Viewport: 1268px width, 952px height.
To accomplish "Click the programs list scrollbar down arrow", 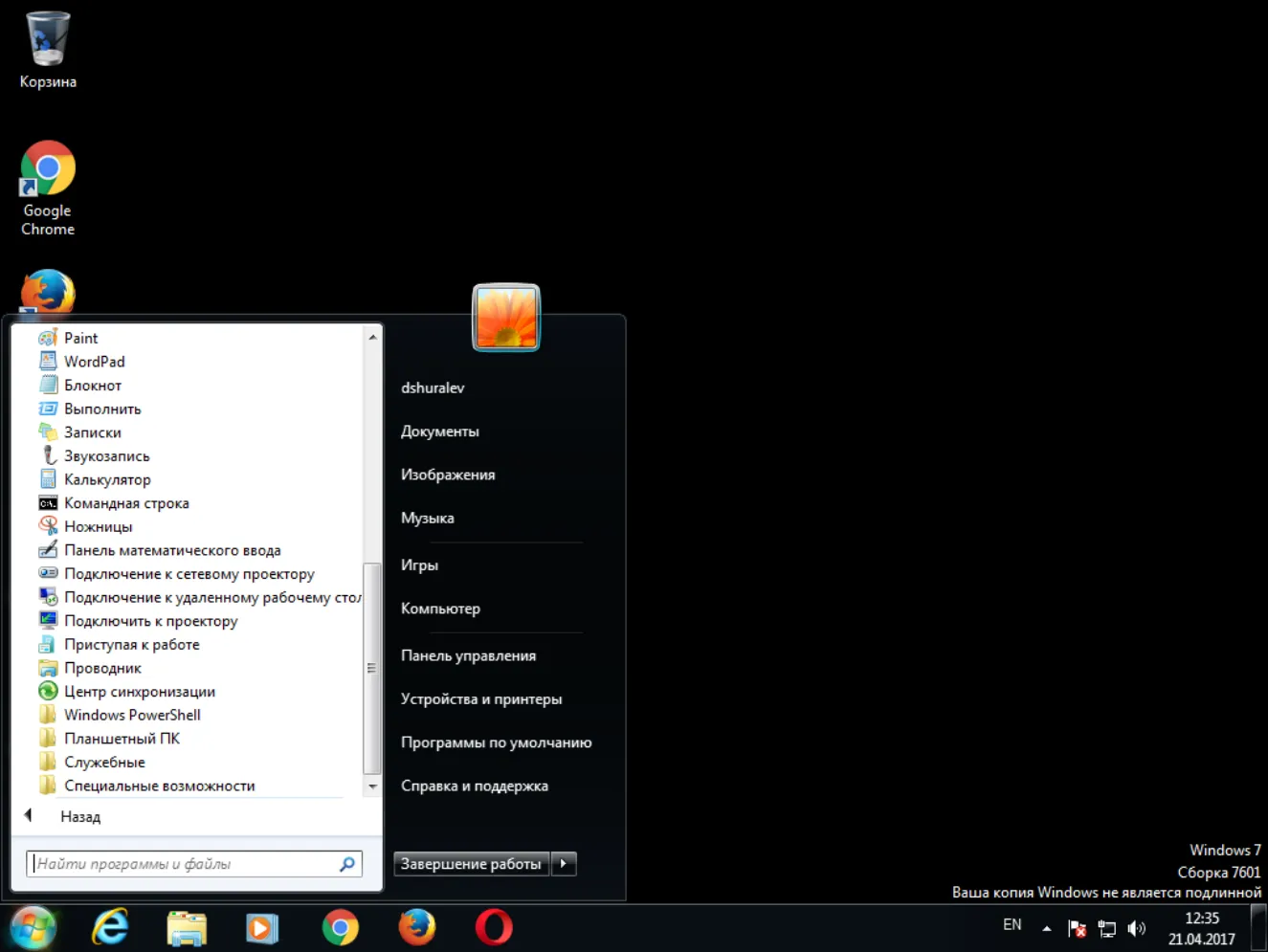I will [x=372, y=786].
